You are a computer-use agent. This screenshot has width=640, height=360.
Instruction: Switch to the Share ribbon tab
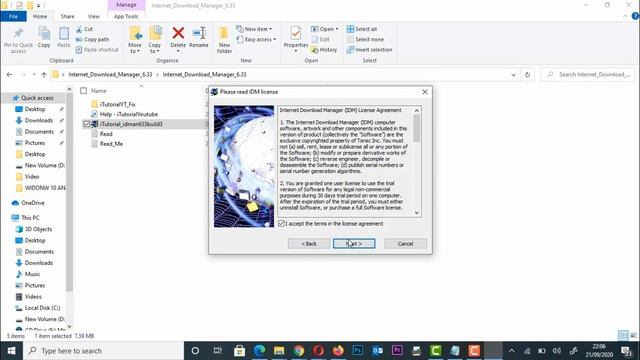coord(67,16)
